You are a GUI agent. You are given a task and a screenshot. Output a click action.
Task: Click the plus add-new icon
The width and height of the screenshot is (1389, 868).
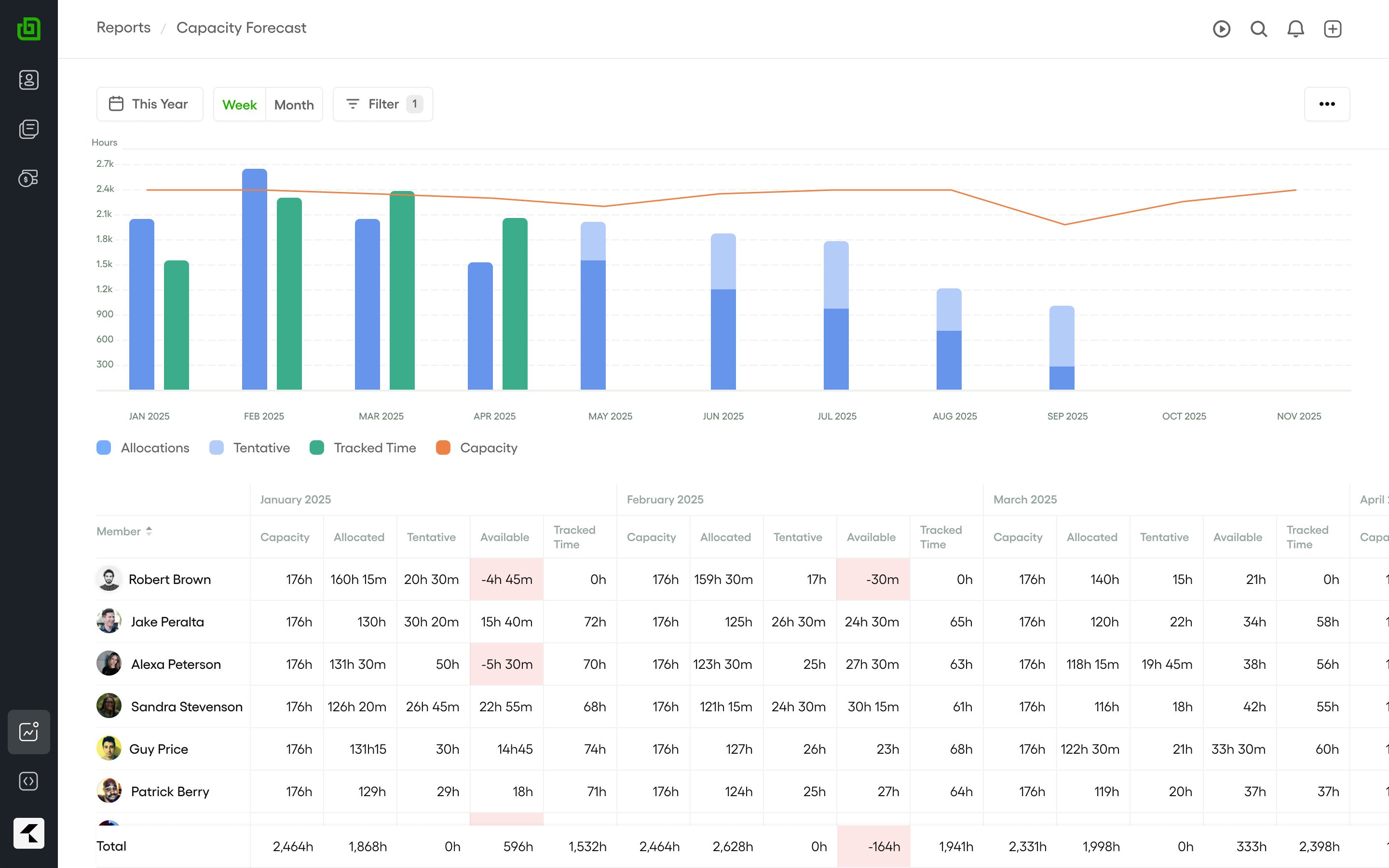(1332, 29)
